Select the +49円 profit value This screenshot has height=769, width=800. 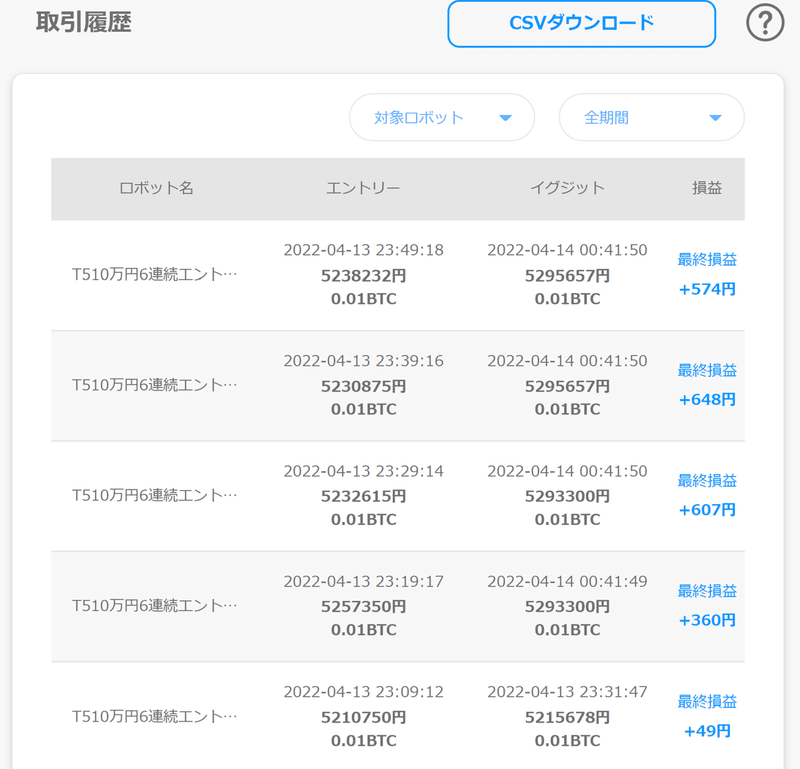tap(707, 731)
